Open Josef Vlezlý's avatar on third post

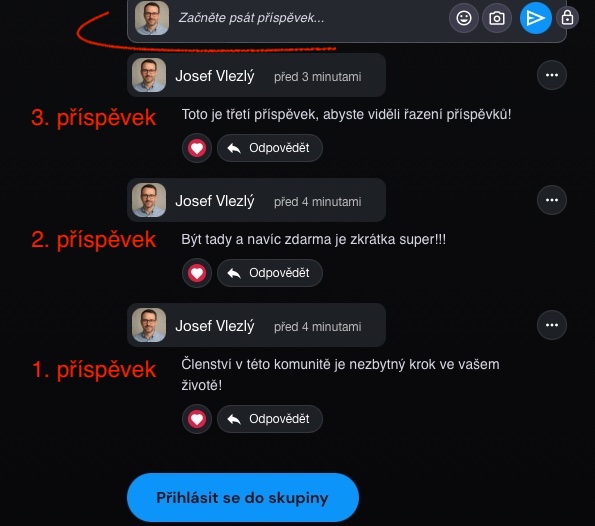pyautogui.click(x=149, y=75)
